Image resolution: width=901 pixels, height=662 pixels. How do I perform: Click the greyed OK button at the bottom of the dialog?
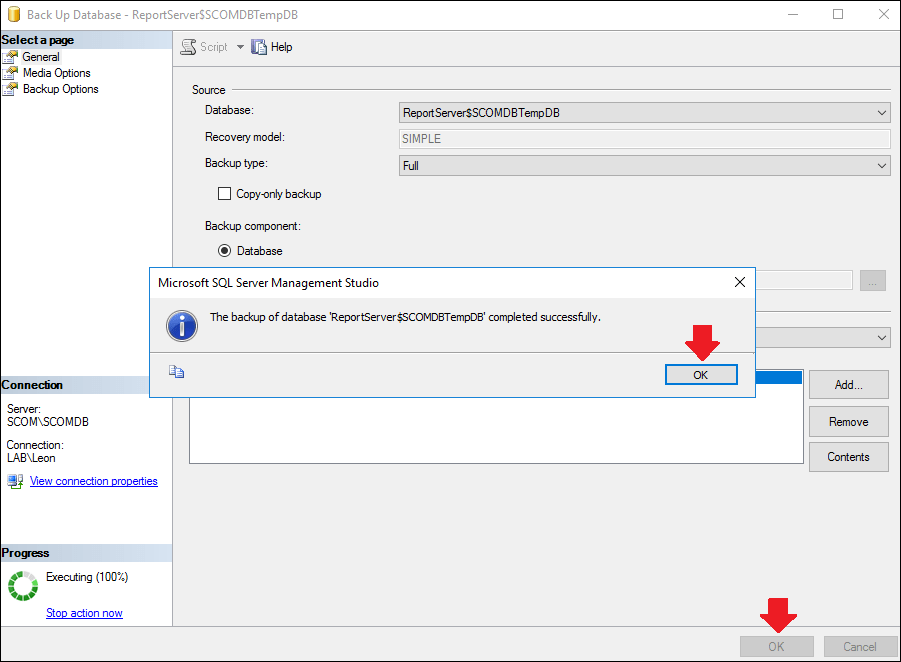(x=777, y=646)
